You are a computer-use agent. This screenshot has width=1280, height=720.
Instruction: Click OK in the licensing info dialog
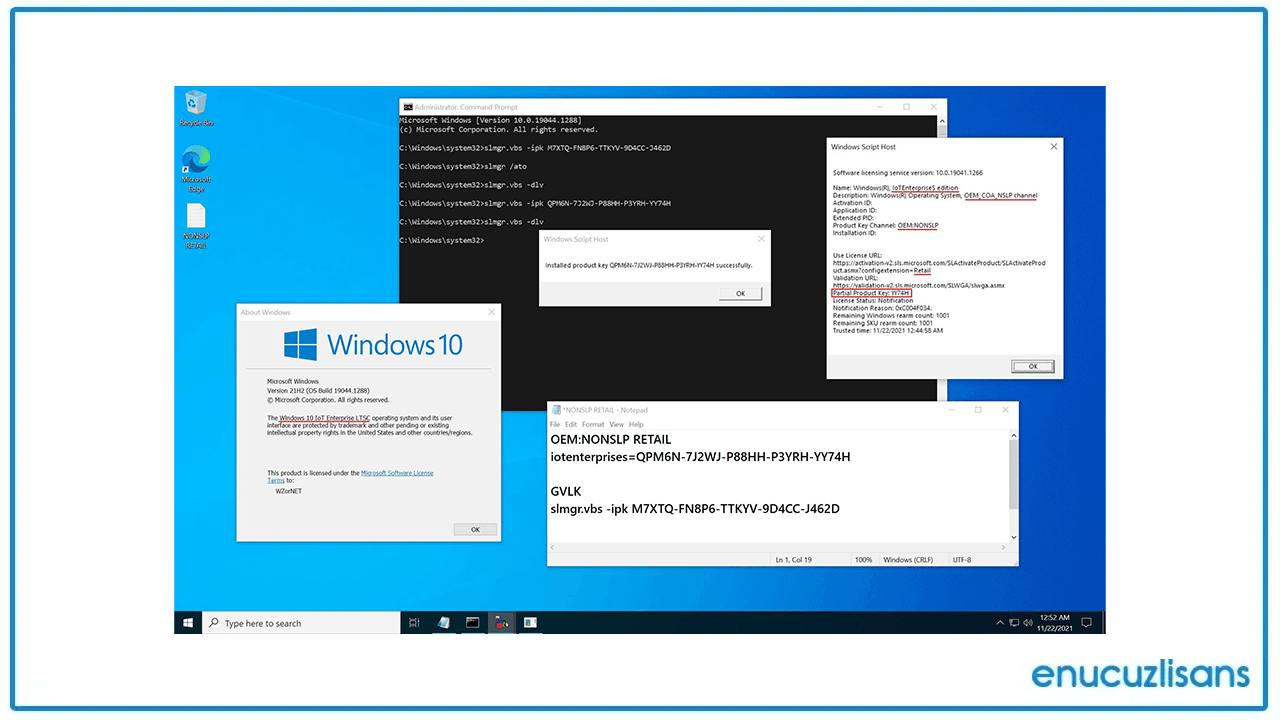[x=1032, y=366]
